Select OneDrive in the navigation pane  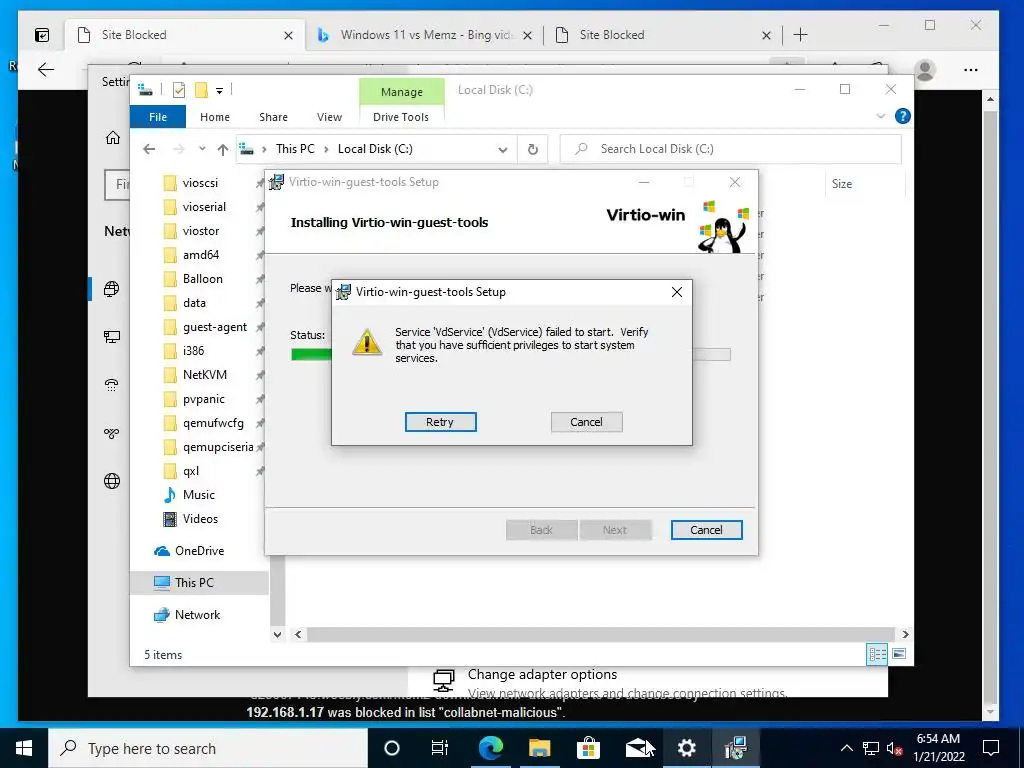[199, 551]
